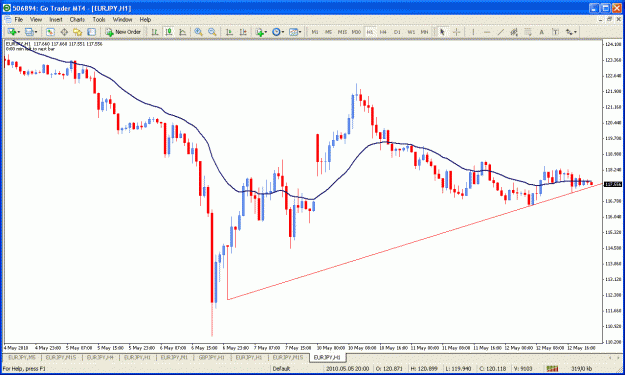Open the Navigator panel icon
This screenshot has width=625, height=375.
click(x=77, y=32)
